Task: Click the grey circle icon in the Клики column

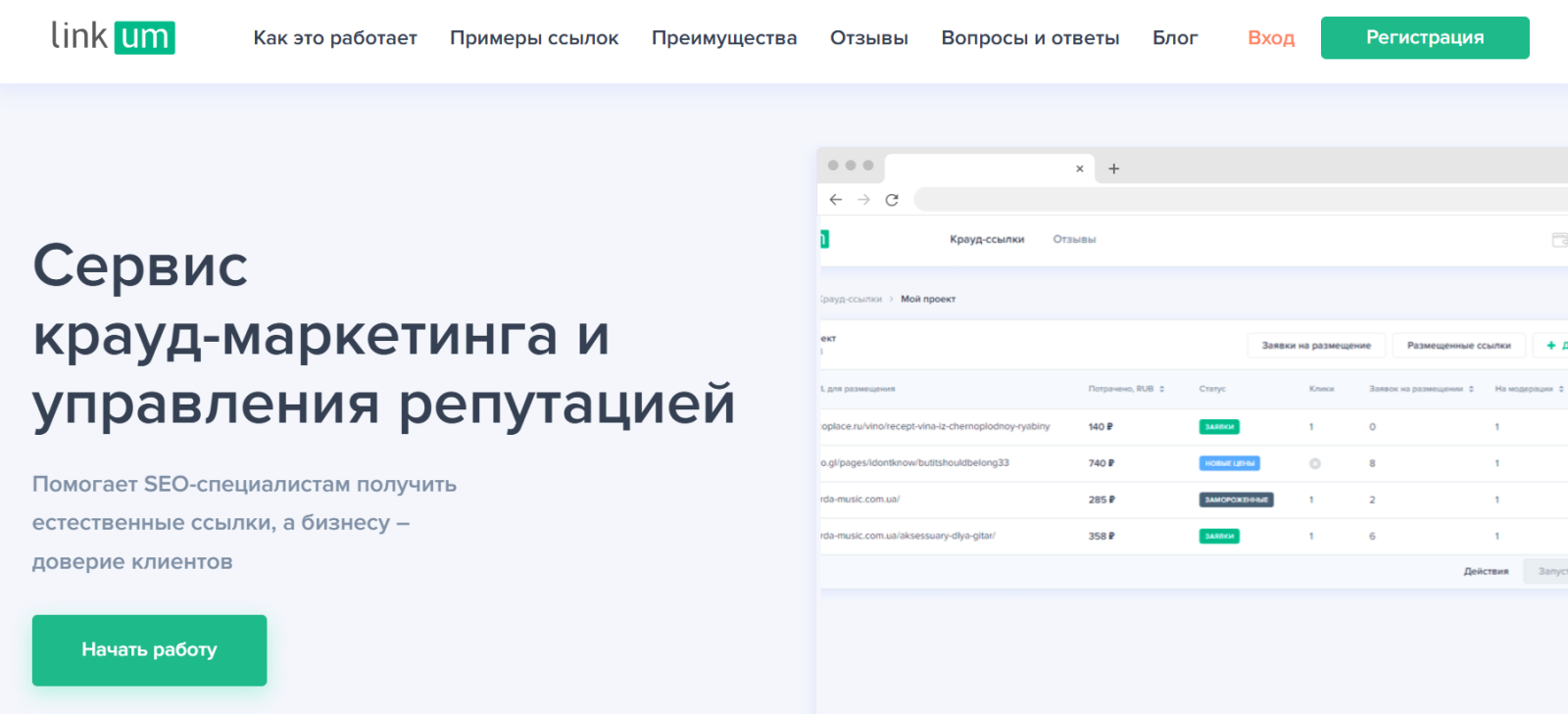Action: tap(1315, 463)
